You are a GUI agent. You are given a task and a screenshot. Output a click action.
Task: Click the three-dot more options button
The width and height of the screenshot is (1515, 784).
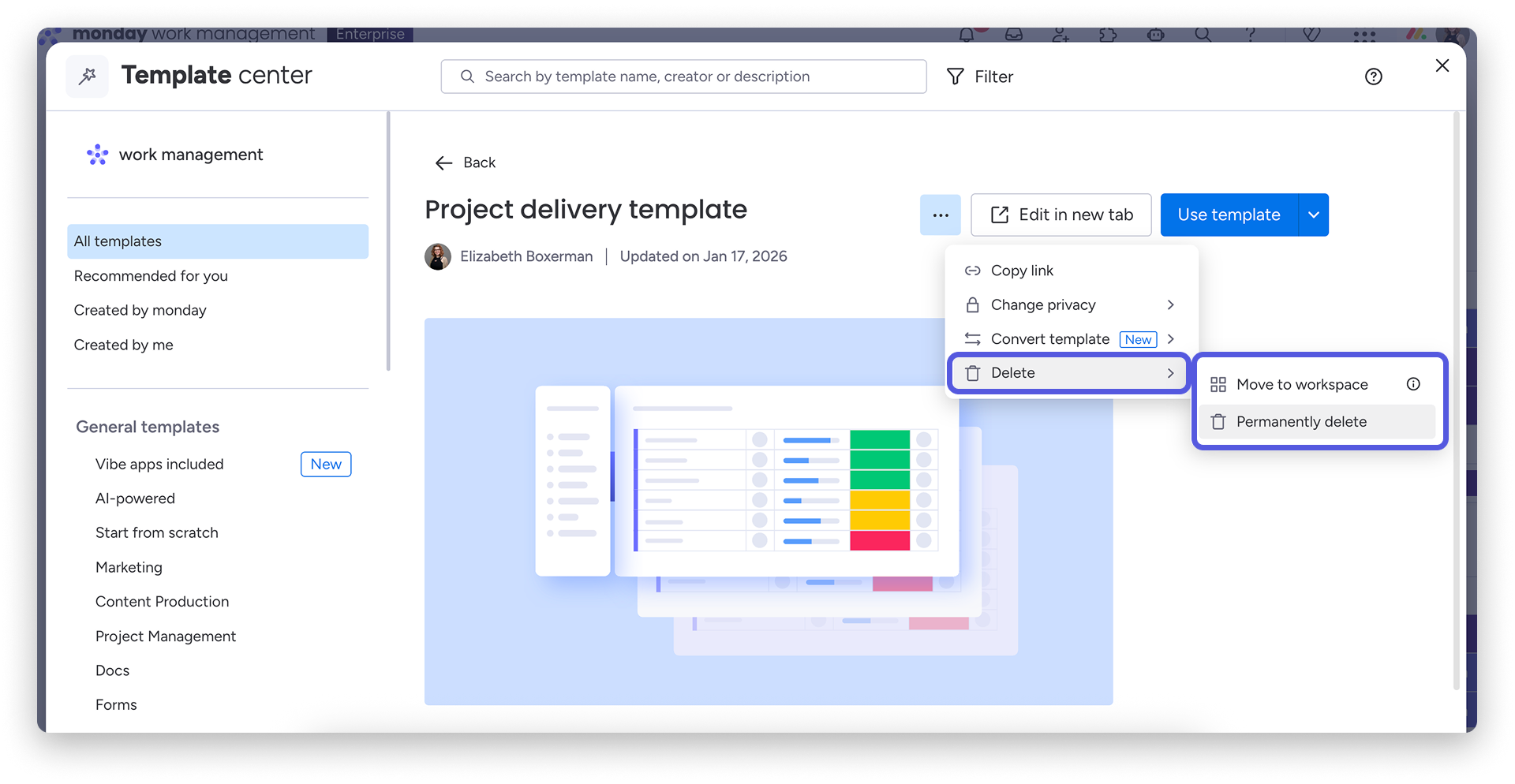tap(940, 215)
